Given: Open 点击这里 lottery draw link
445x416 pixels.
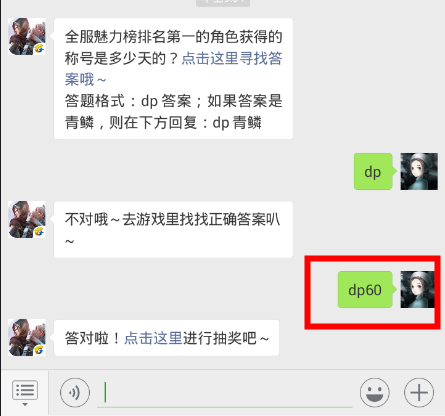Looking at the screenshot, I should (x=153, y=338).
